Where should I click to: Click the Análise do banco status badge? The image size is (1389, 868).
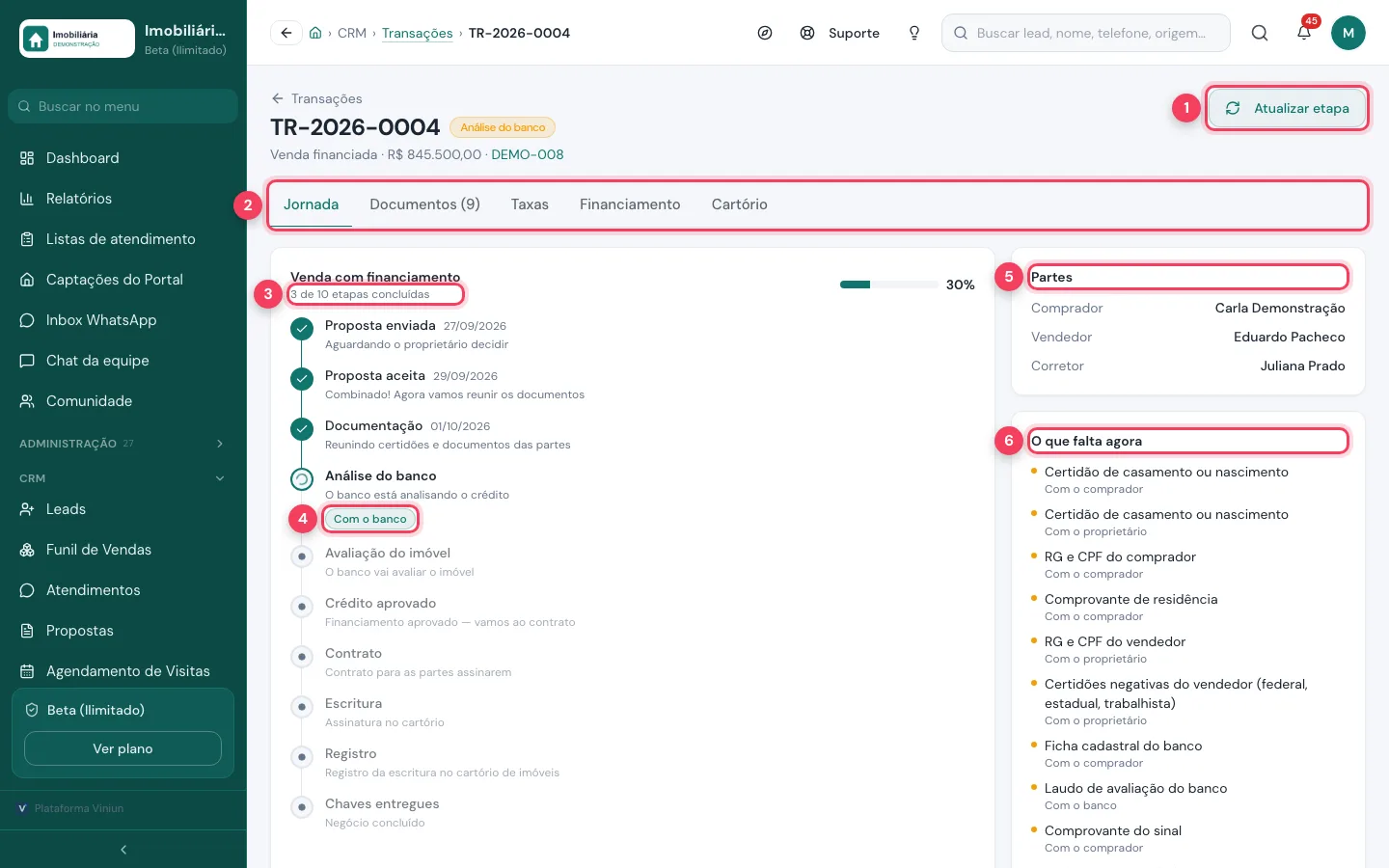503,127
